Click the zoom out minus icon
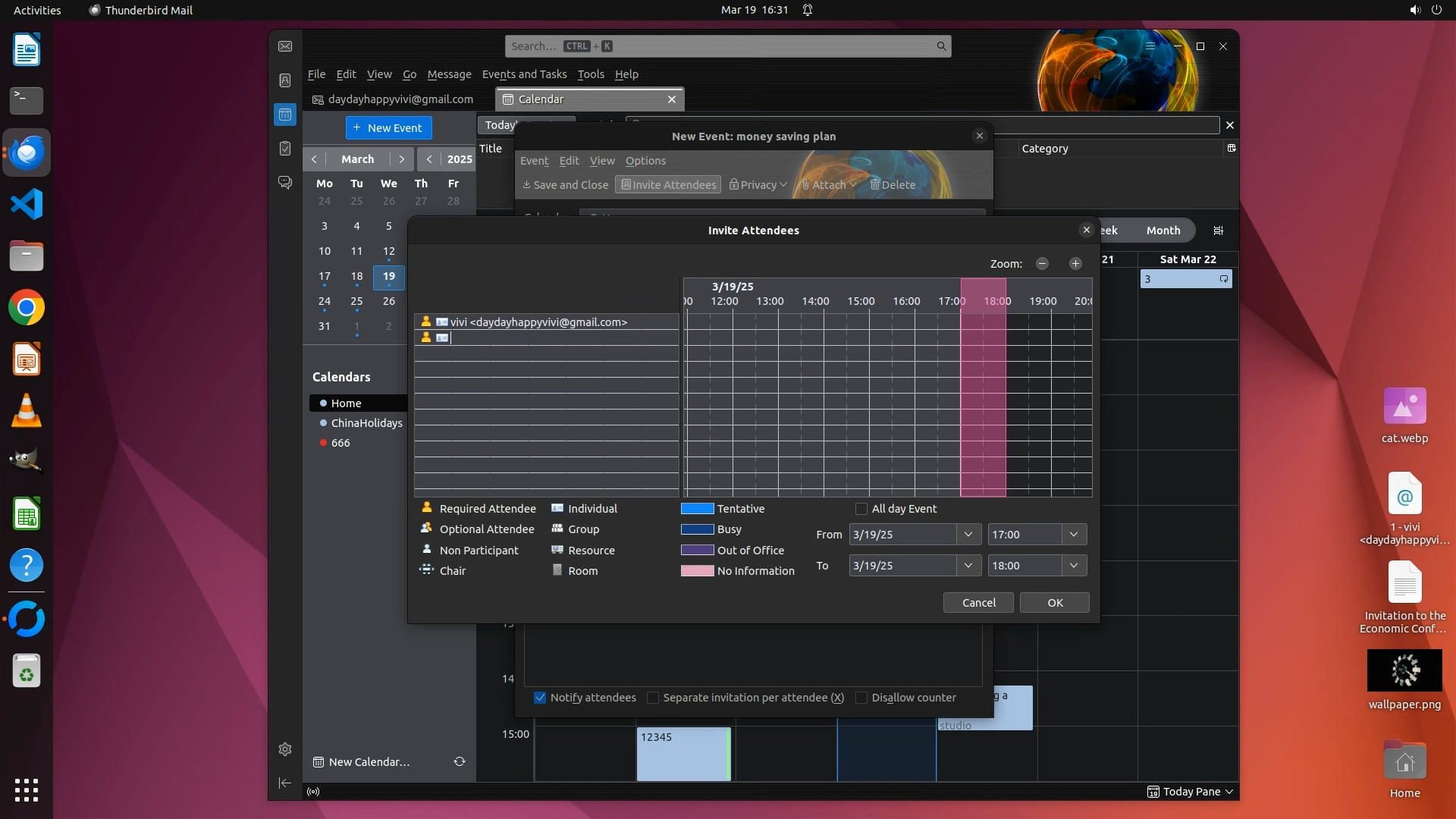The height and width of the screenshot is (819, 1456). coord(1042,263)
